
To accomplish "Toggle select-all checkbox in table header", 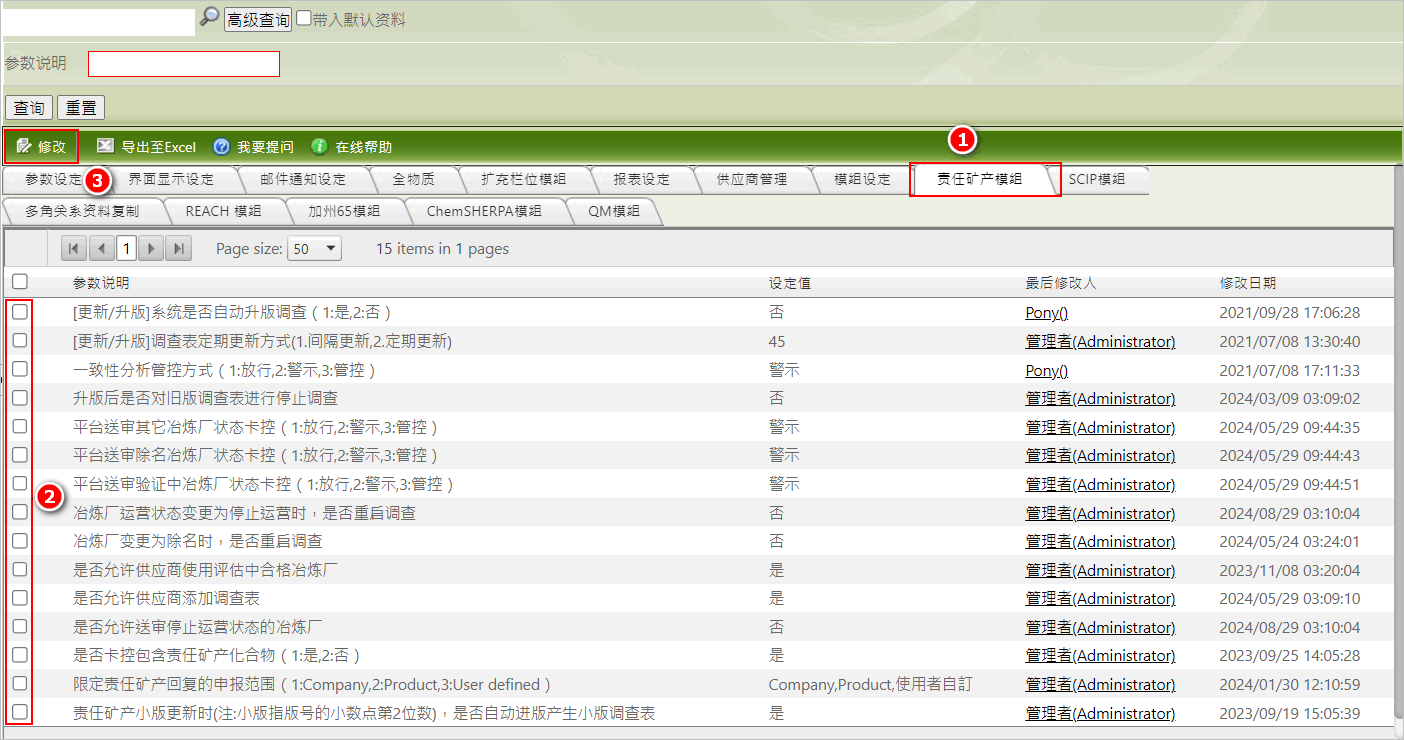I will 19,282.
